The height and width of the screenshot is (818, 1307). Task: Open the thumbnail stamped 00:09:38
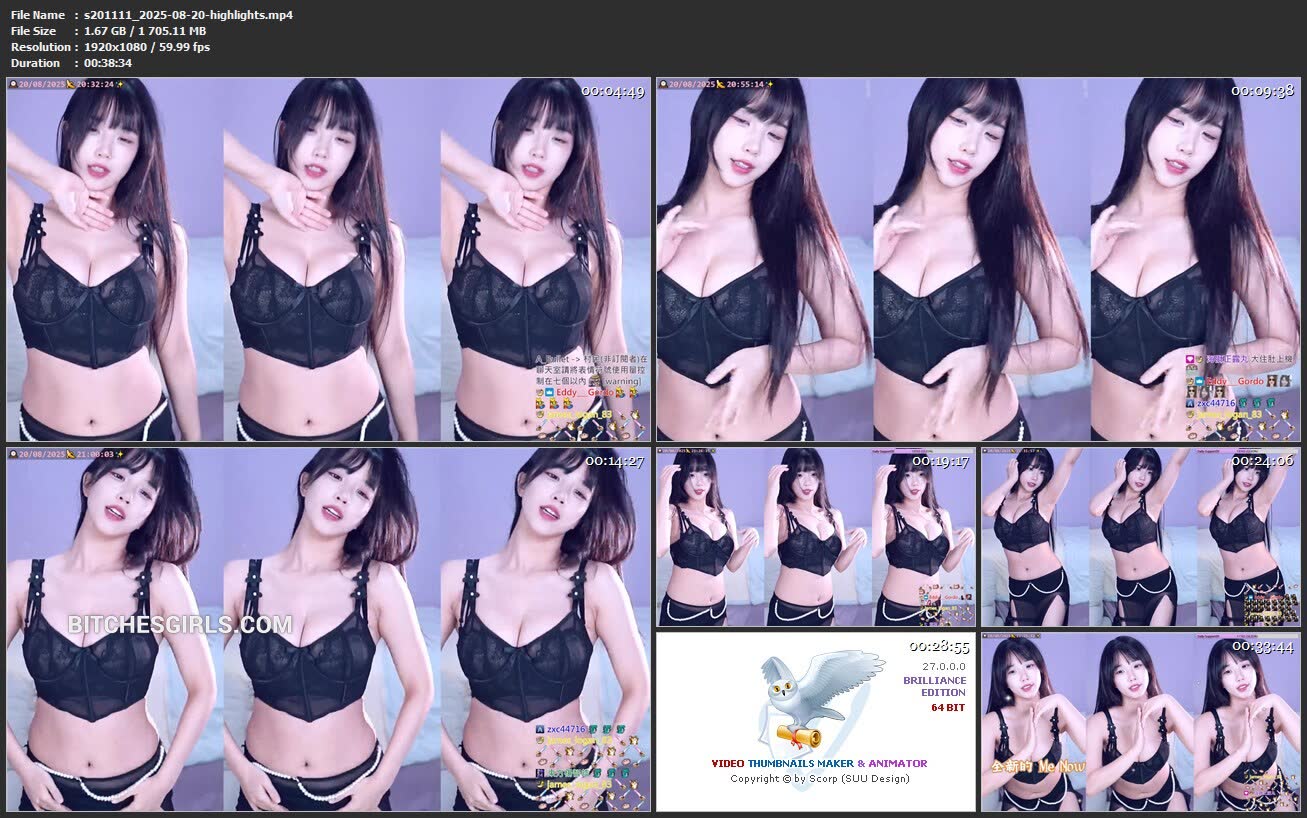[978, 260]
